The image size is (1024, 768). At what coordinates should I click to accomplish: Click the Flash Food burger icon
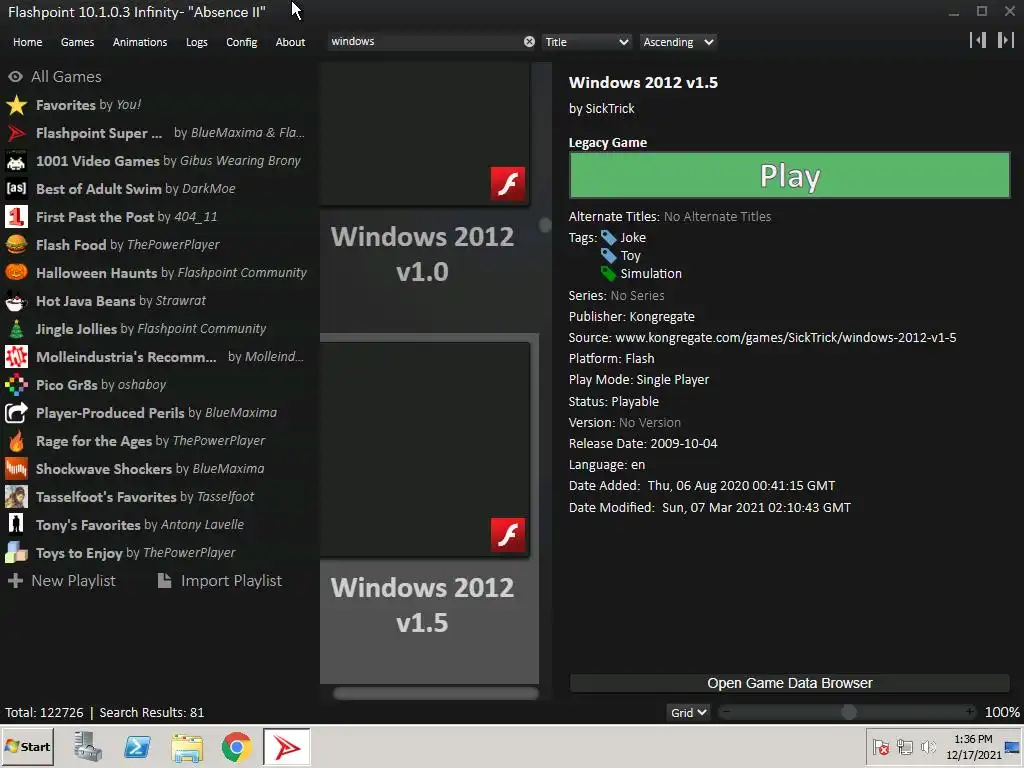[x=16, y=245]
